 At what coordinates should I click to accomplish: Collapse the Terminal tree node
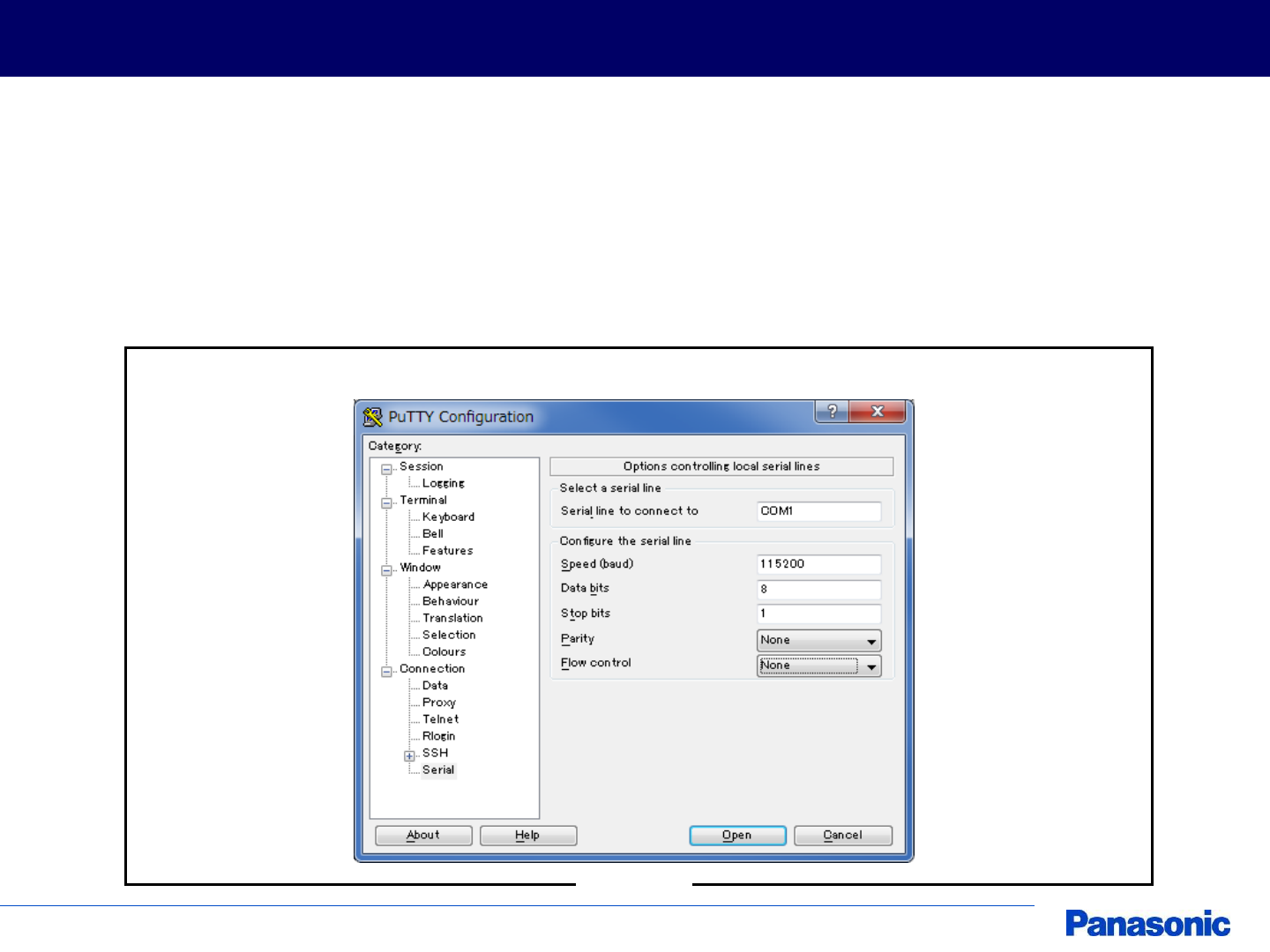click(386, 502)
